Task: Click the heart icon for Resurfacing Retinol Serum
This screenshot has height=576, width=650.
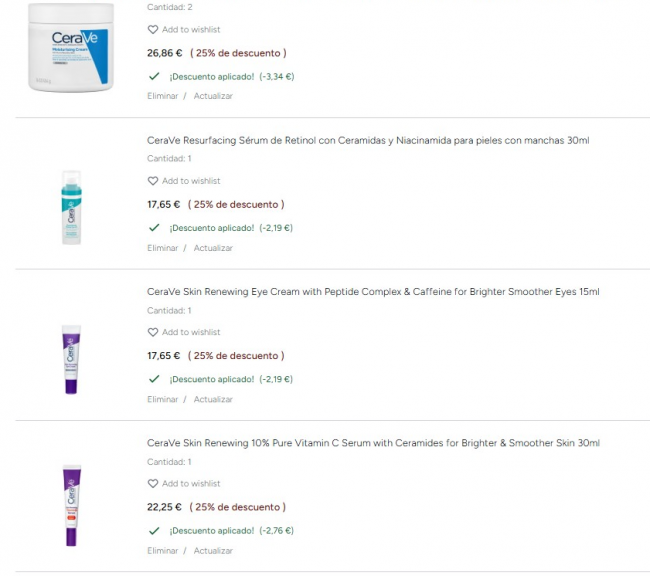Action: tap(153, 181)
